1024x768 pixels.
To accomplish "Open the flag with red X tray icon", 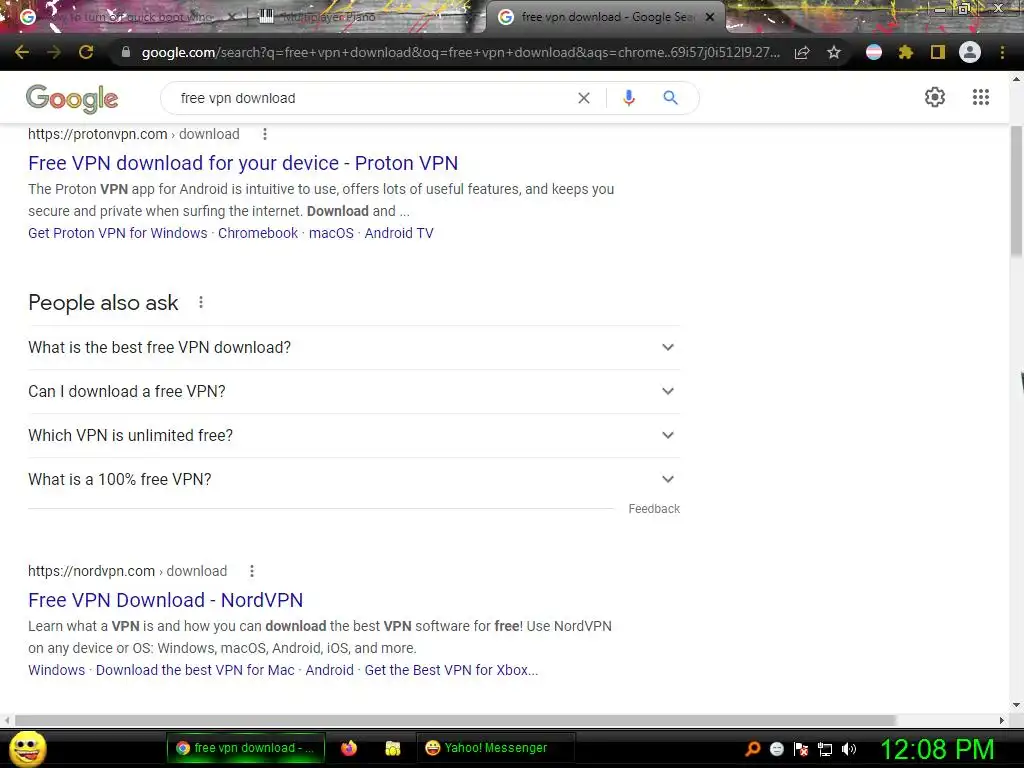I will 801,749.
